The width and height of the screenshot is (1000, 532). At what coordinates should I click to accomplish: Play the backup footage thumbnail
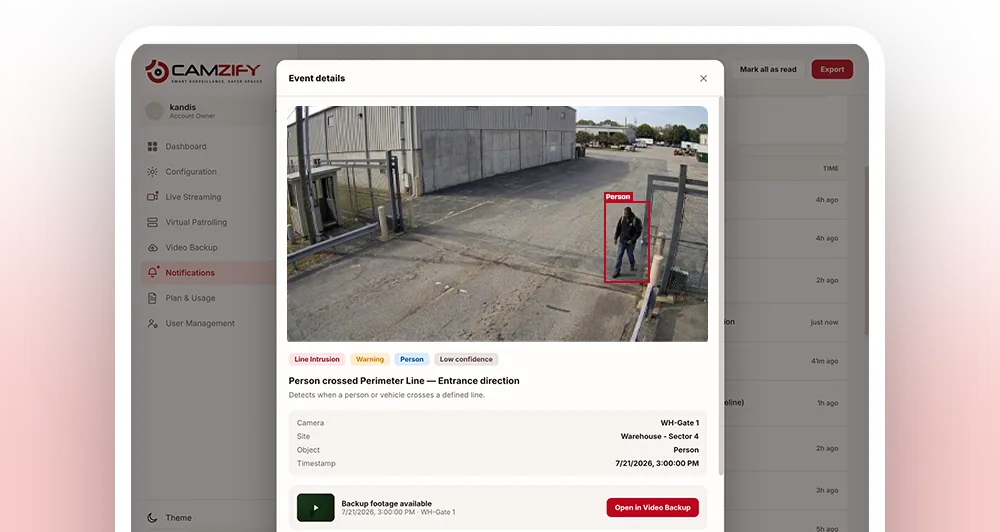[x=316, y=508]
